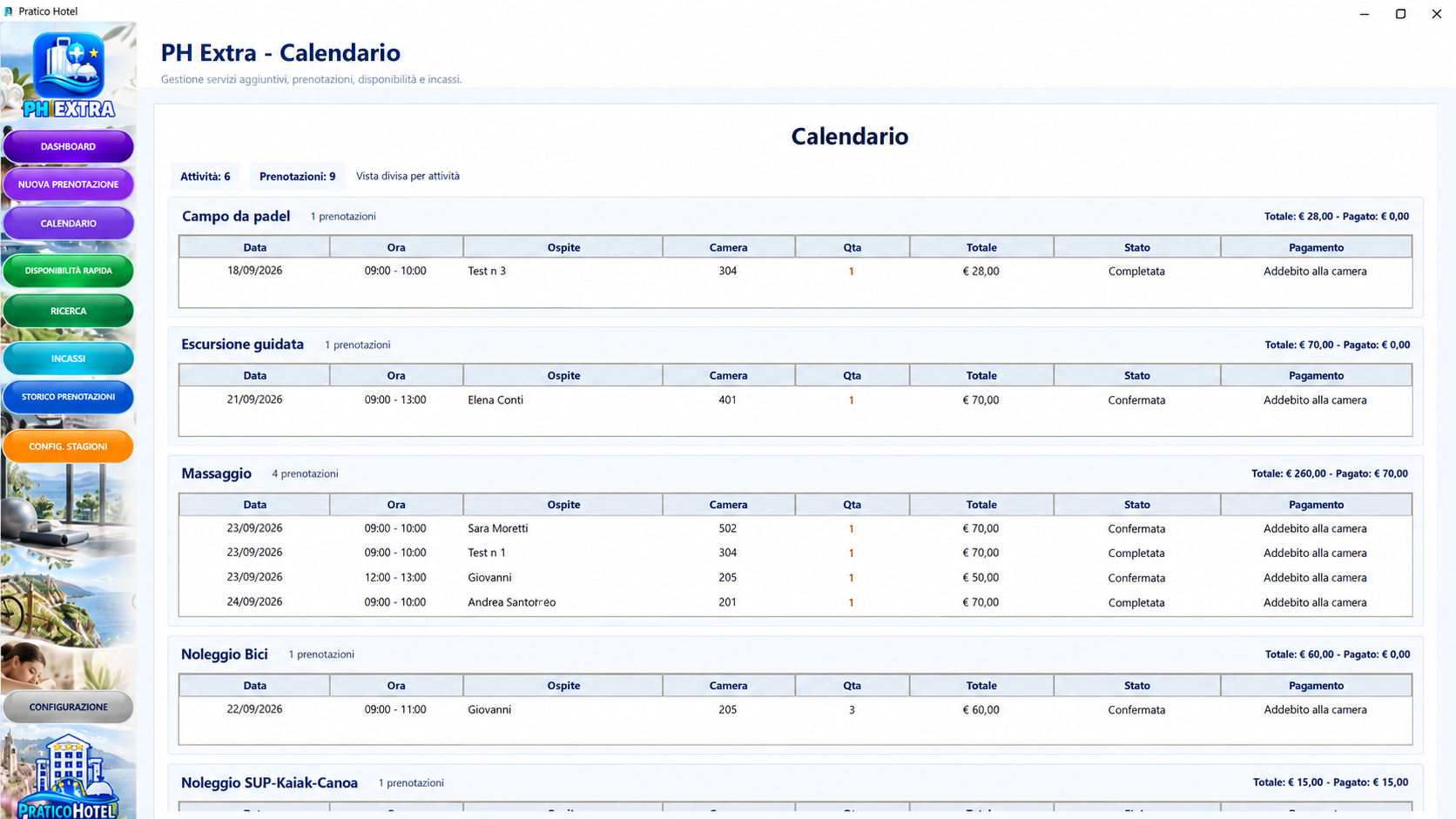This screenshot has height=819, width=1456.
Task: Click the Pratico Hotel title bar app icon
Action: pyautogui.click(x=9, y=11)
